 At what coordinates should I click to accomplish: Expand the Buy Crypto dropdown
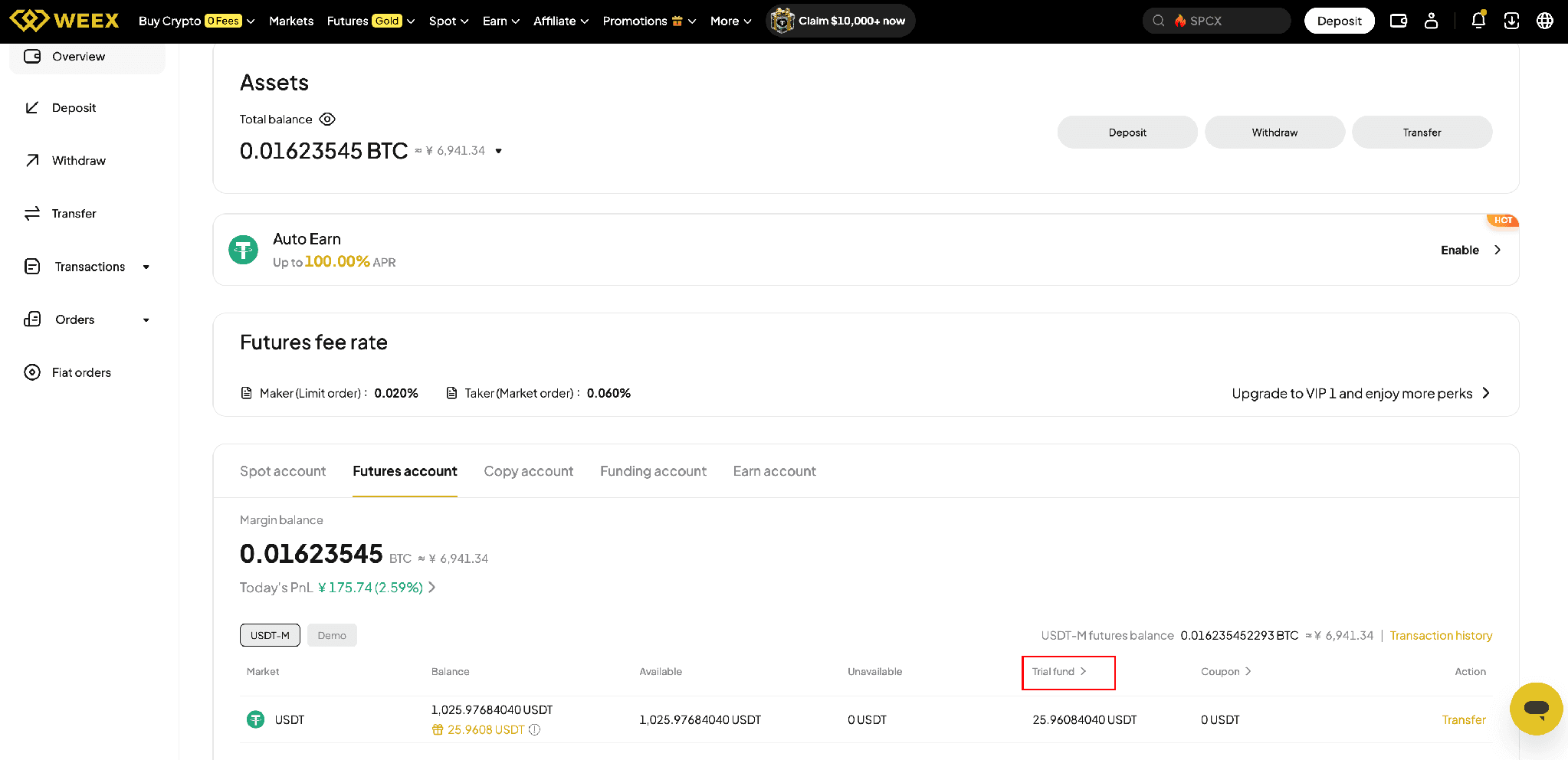[x=197, y=21]
